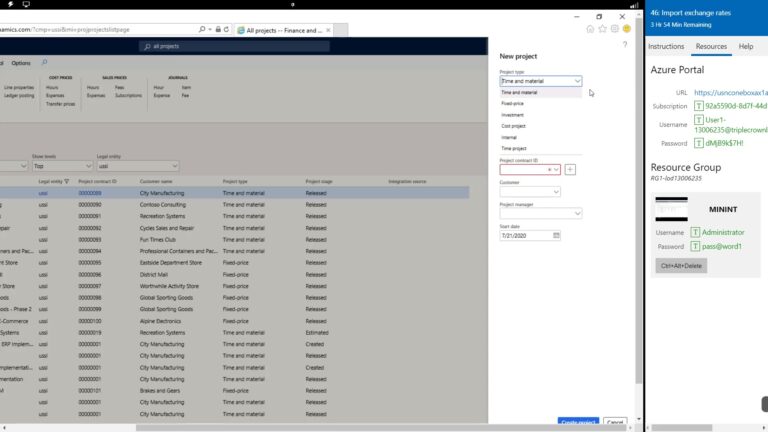
Task: Sort by the Project stage column header
Action: click(x=319, y=182)
